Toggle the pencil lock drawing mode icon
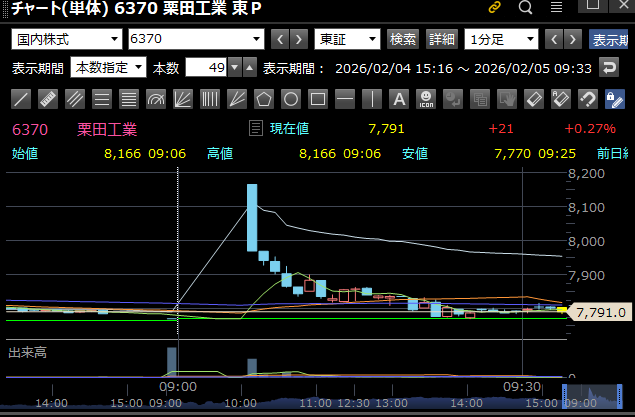The height and width of the screenshot is (417, 635). coord(614,99)
